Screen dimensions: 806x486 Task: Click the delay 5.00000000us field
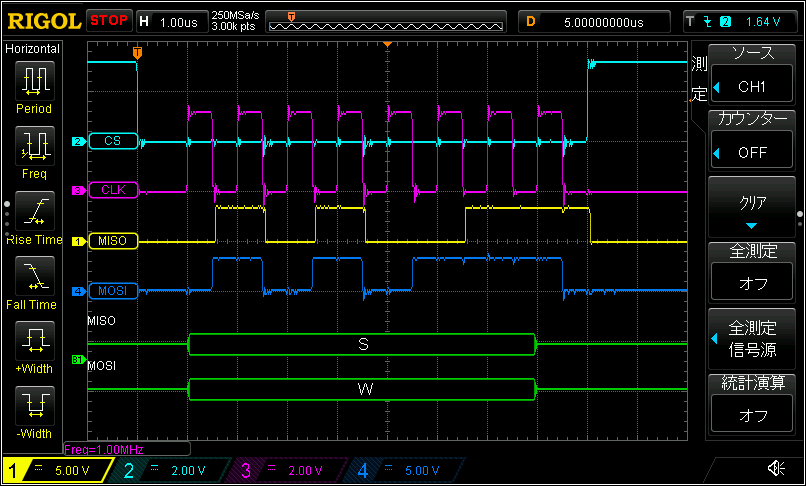(595, 22)
